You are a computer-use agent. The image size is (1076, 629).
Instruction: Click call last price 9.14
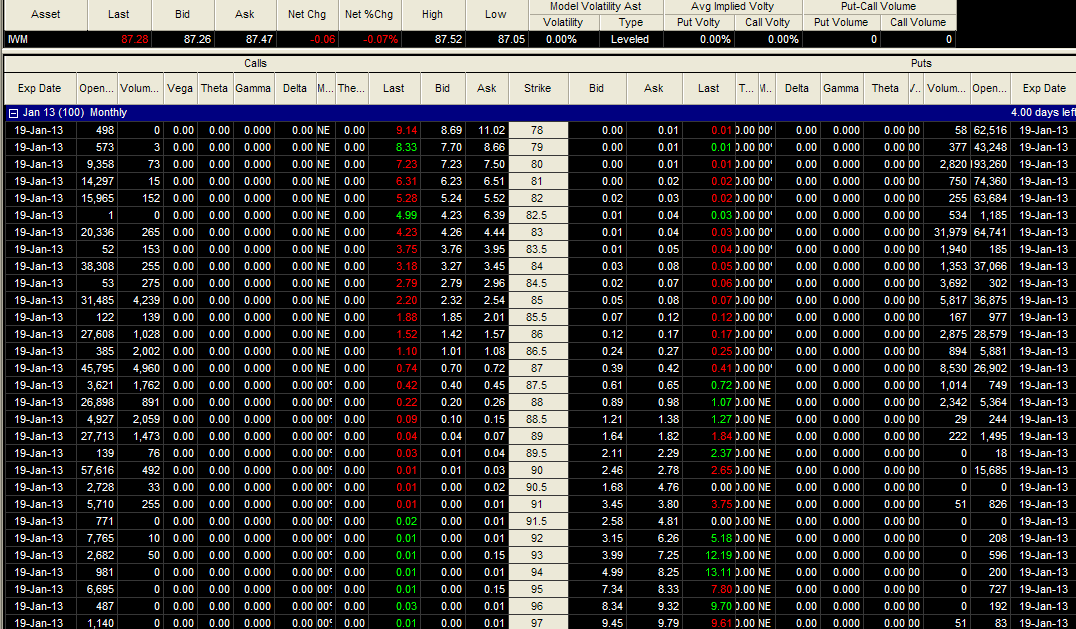[406, 130]
